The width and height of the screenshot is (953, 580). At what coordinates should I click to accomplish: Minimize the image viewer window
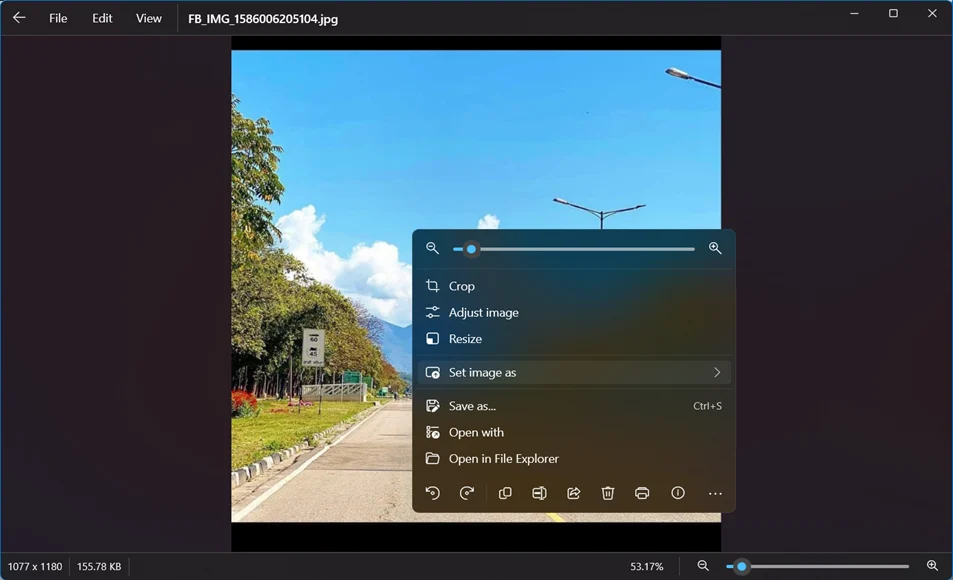click(x=854, y=13)
